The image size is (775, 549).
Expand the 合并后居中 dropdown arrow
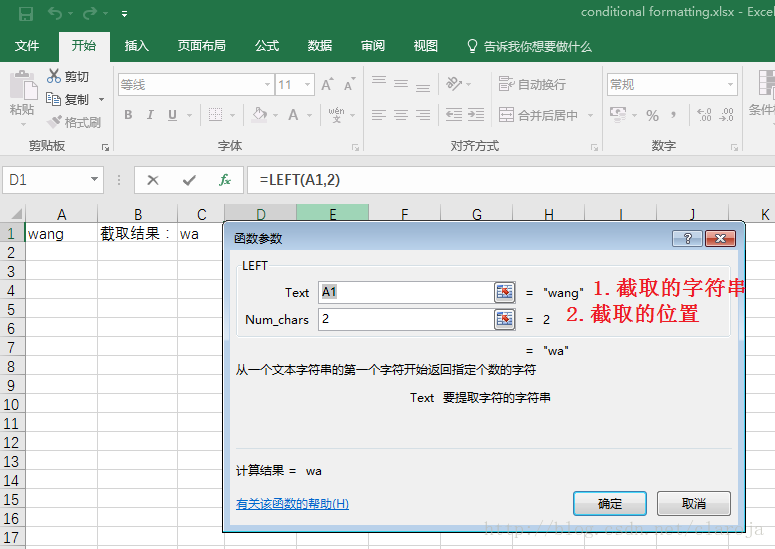coord(590,115)
